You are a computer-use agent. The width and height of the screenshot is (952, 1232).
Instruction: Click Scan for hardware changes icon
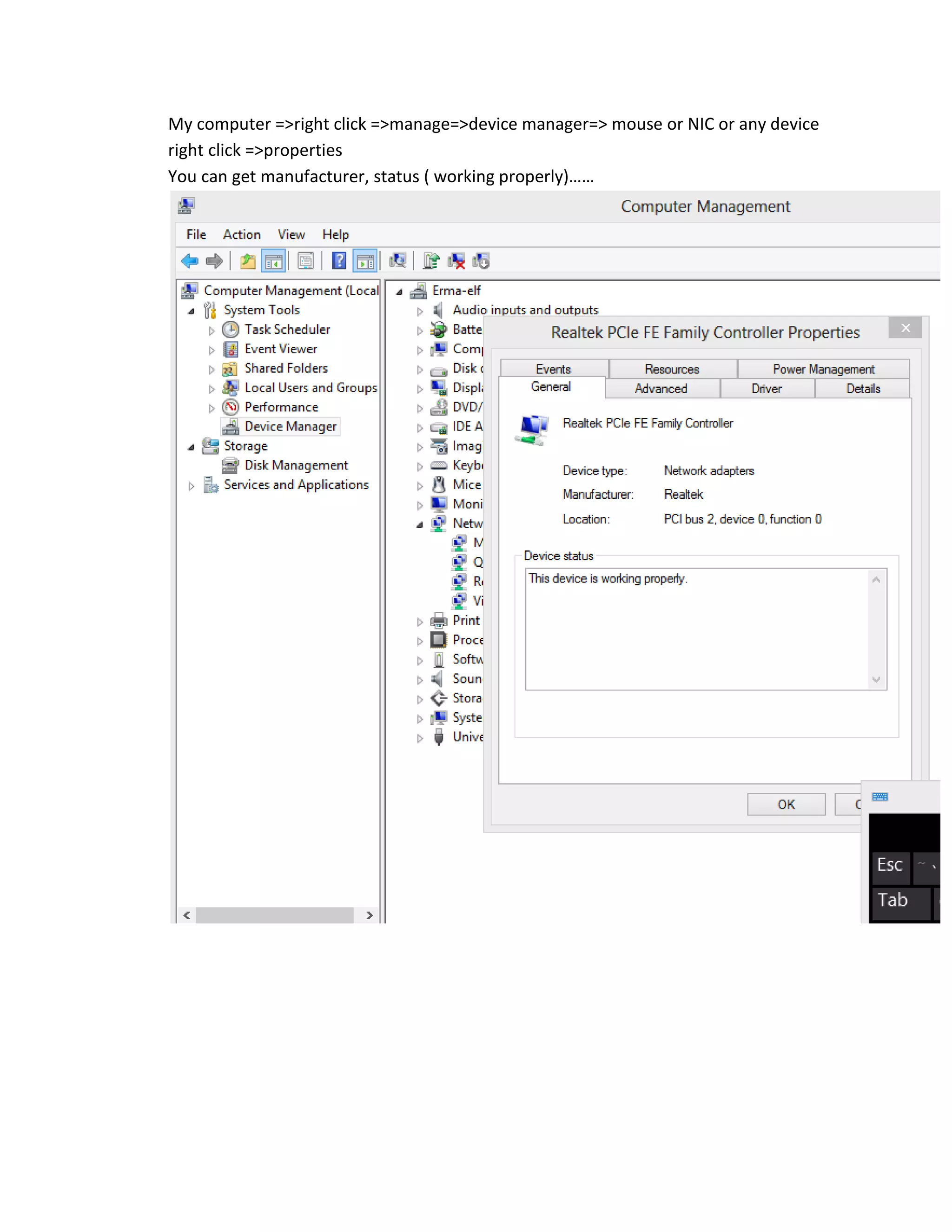point(397,261)
